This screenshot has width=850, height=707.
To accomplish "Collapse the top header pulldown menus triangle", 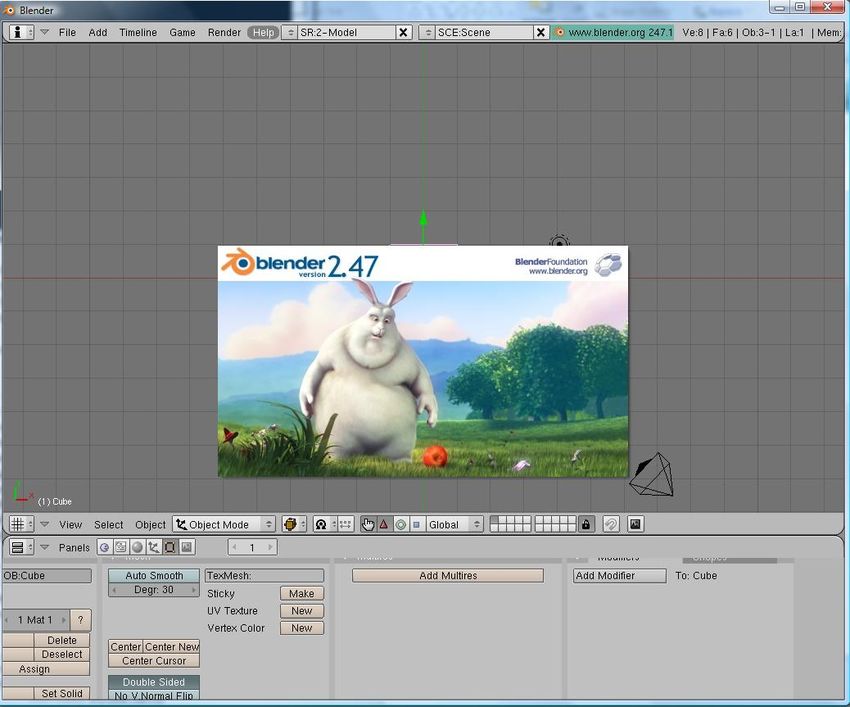I will click(44, 33).
